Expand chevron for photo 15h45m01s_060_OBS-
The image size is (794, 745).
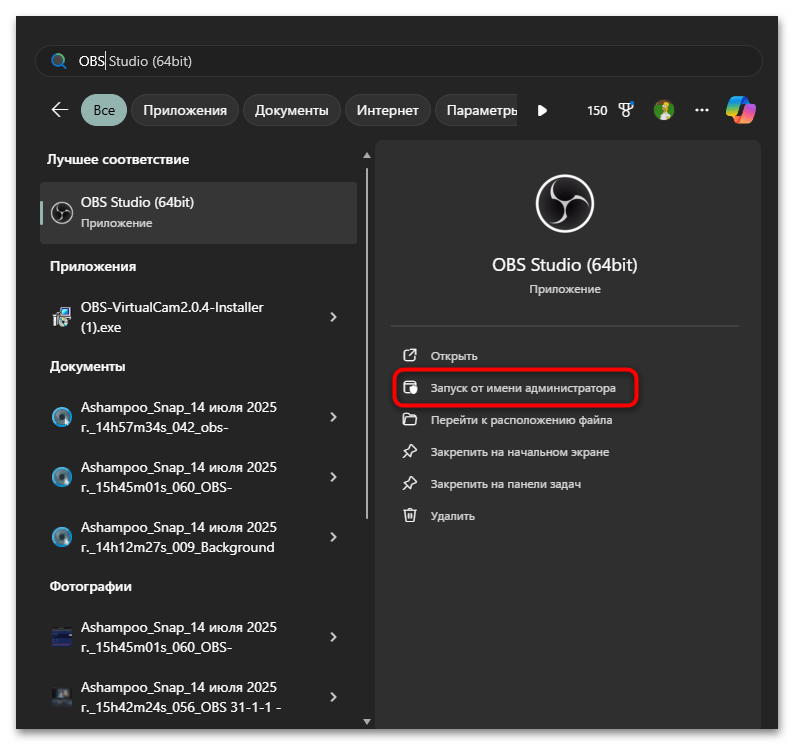333,637
